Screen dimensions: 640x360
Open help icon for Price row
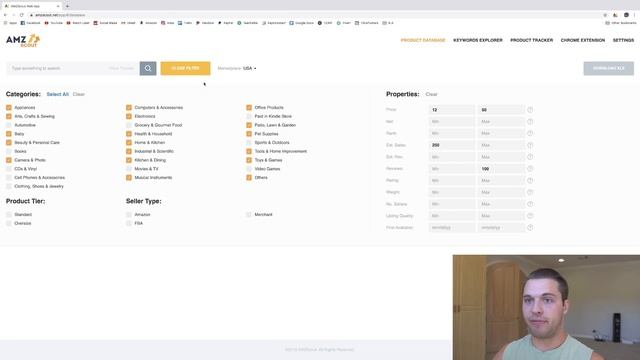(530, 110)
